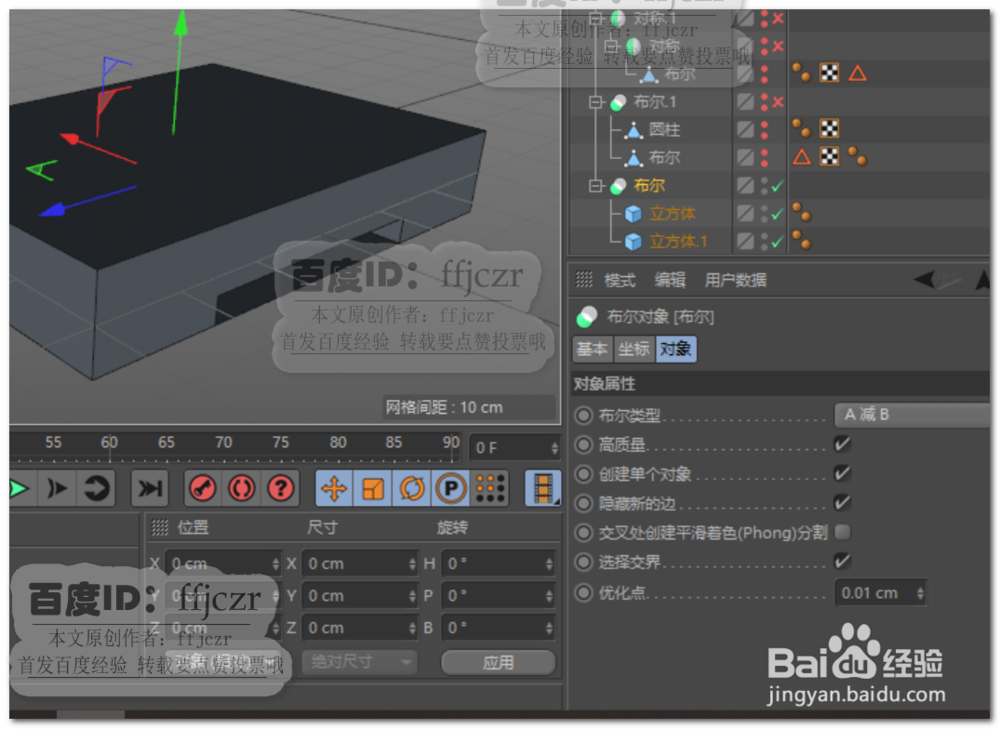Image resolution: width=1000 pixels, height=729 pixels.
Task: Uncheck the 高质量 checkbox
Action: [x=843, y=445]
